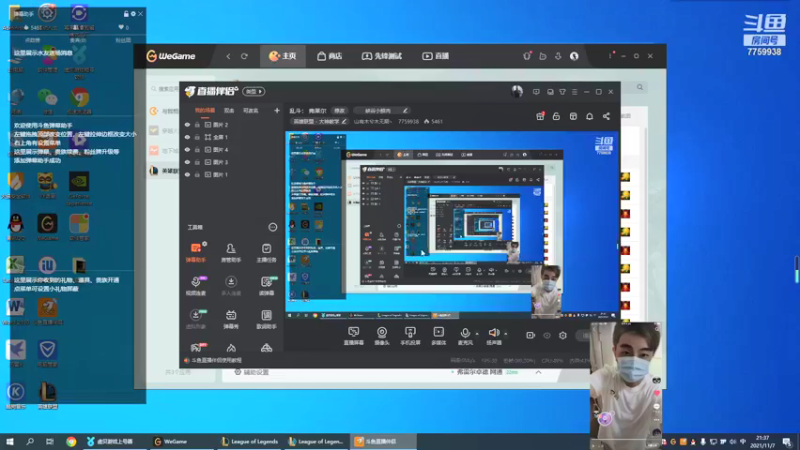Viewport: 800px width, 450px height.
Task: Open the notification bell in 直播伴侣
Action: [x=589, y=116]
